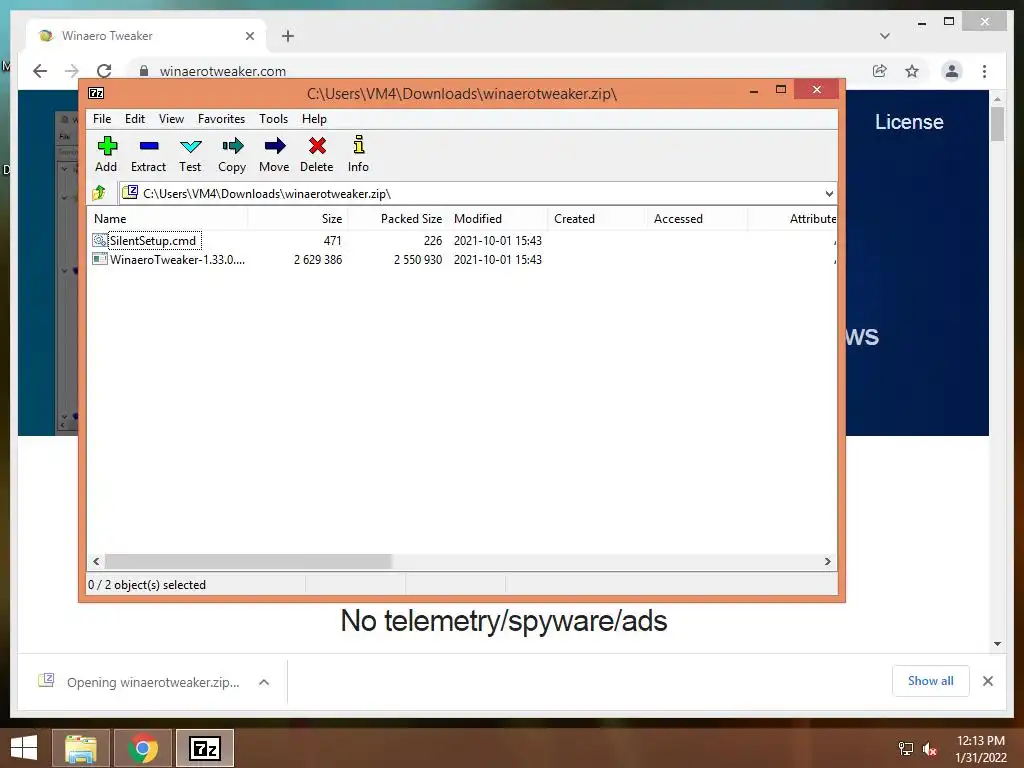
Task: Click Chrome's forward navigation arrow
Action: (72, 71)
